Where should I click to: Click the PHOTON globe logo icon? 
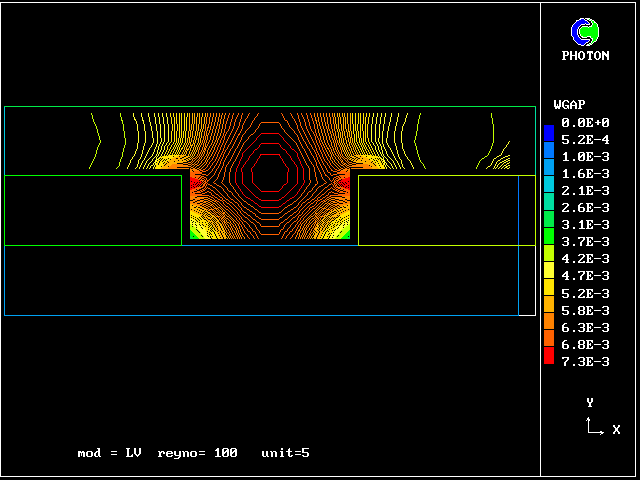point(584,32)
